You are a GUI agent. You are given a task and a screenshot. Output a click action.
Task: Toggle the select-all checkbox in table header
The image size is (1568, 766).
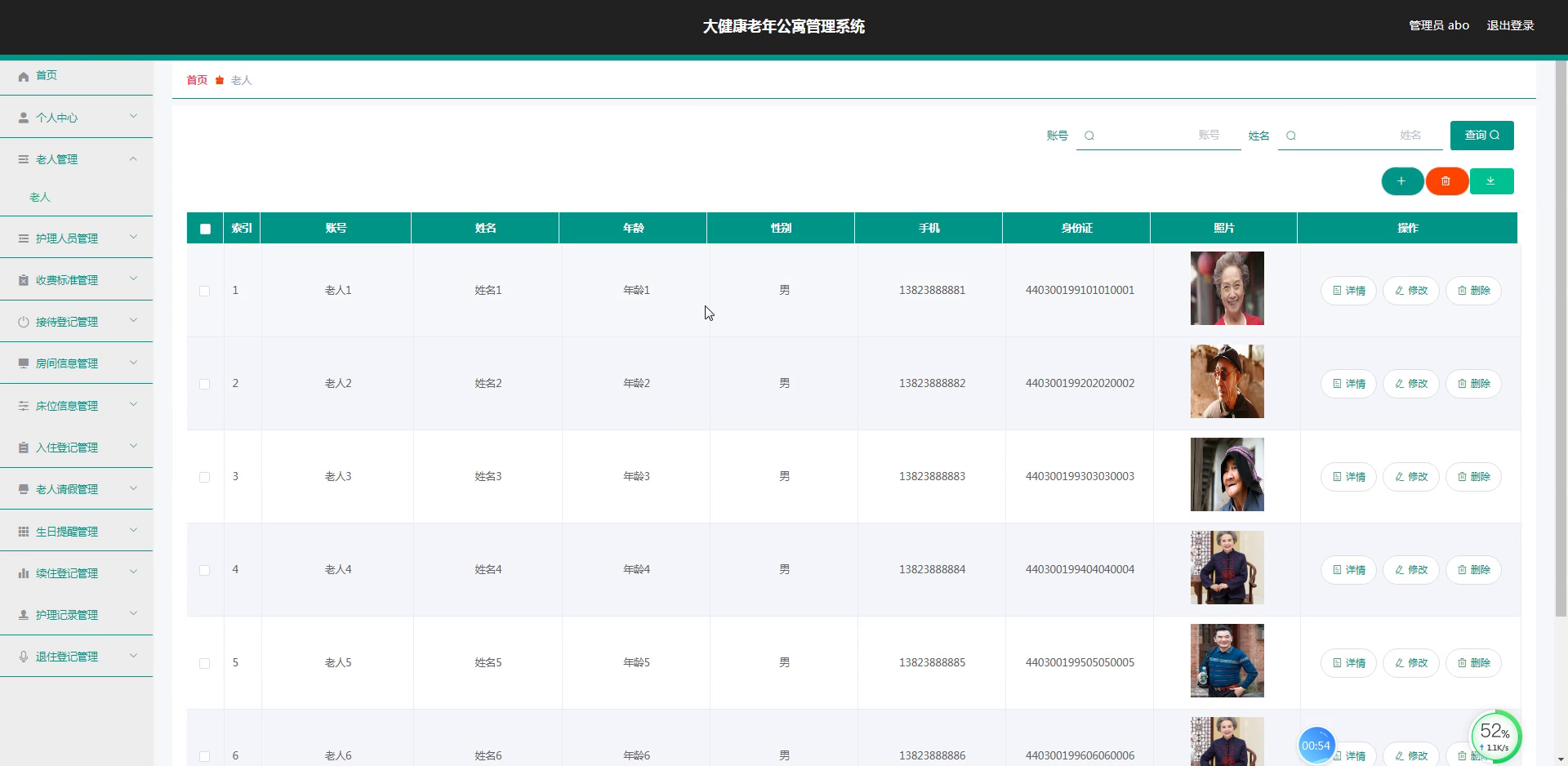click(205, 229)
